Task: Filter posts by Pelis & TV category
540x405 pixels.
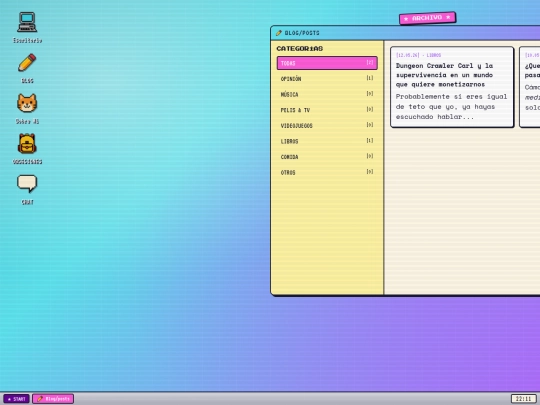Action: pyautogui.click(x=327, y=110)
